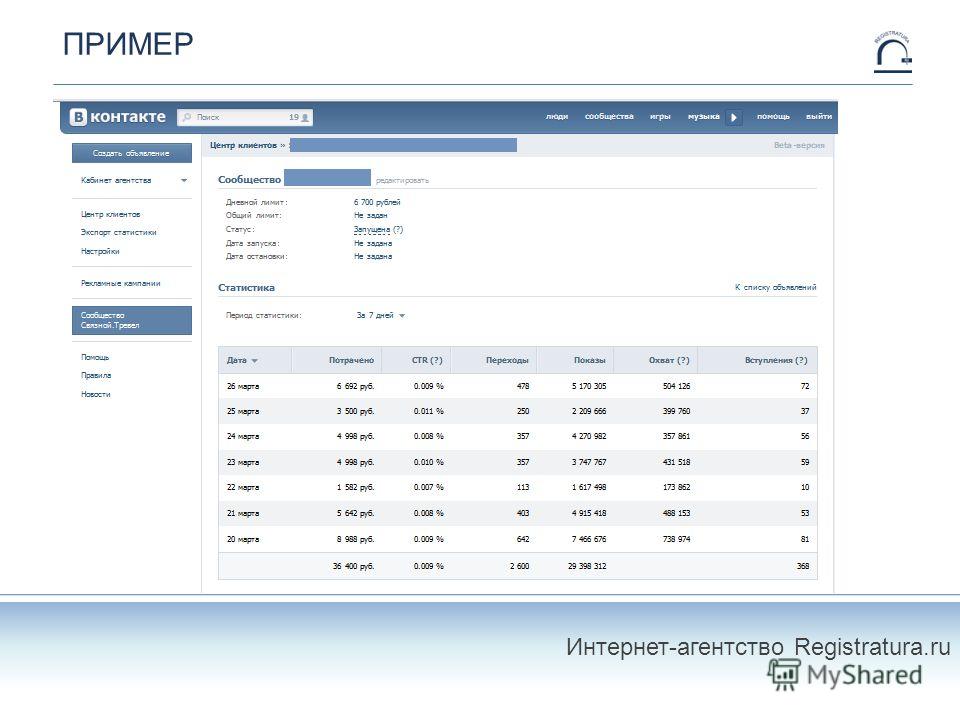The width and height of the screenshot is (960, 720).
Task: Click the 2 600 total clicks cell
Action: (519, 566)
